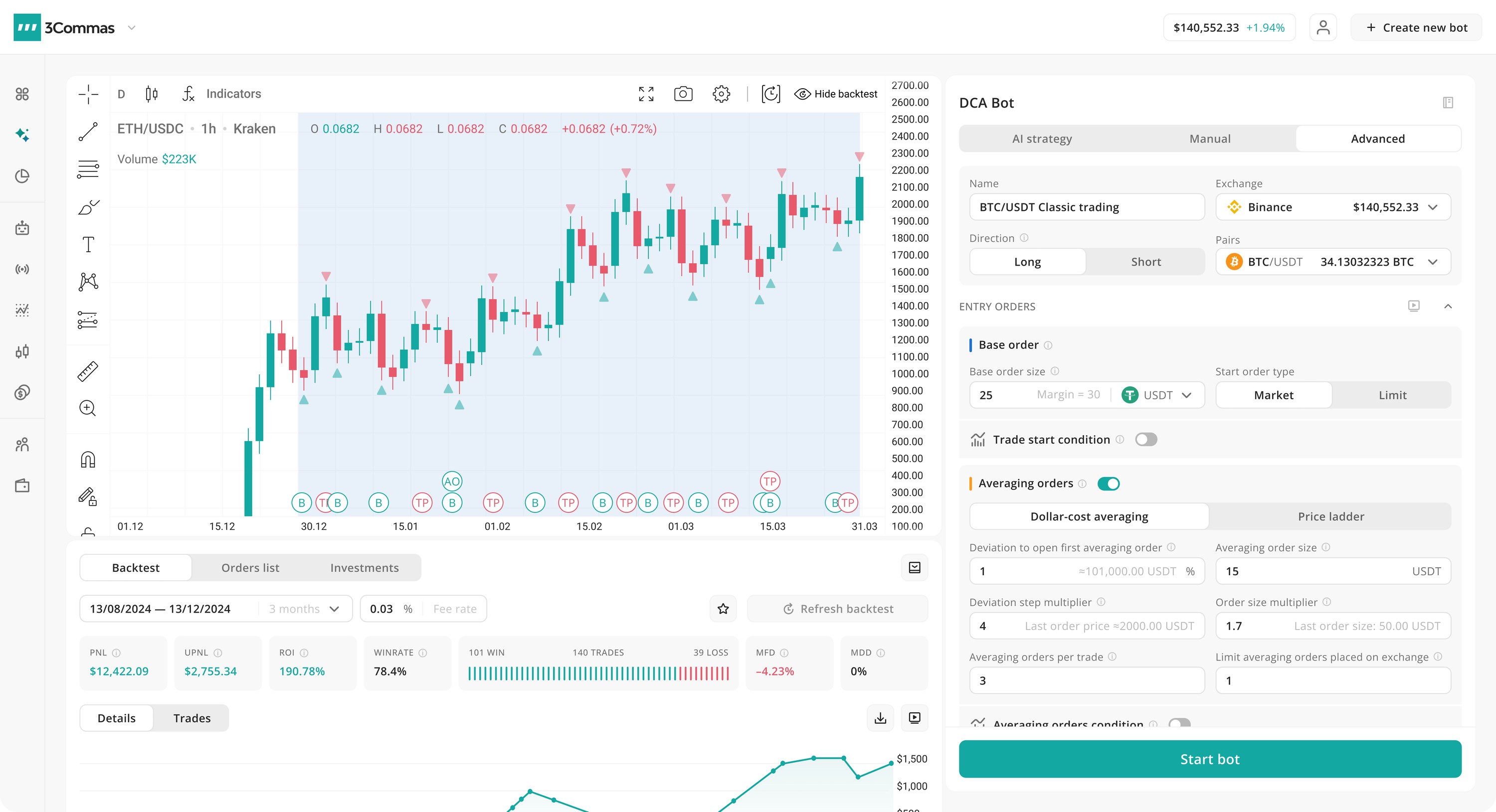The width and height of the screenshot is (1496, 812).
Task: Open the D timeframe selector
Action: (x=121, y=94)
